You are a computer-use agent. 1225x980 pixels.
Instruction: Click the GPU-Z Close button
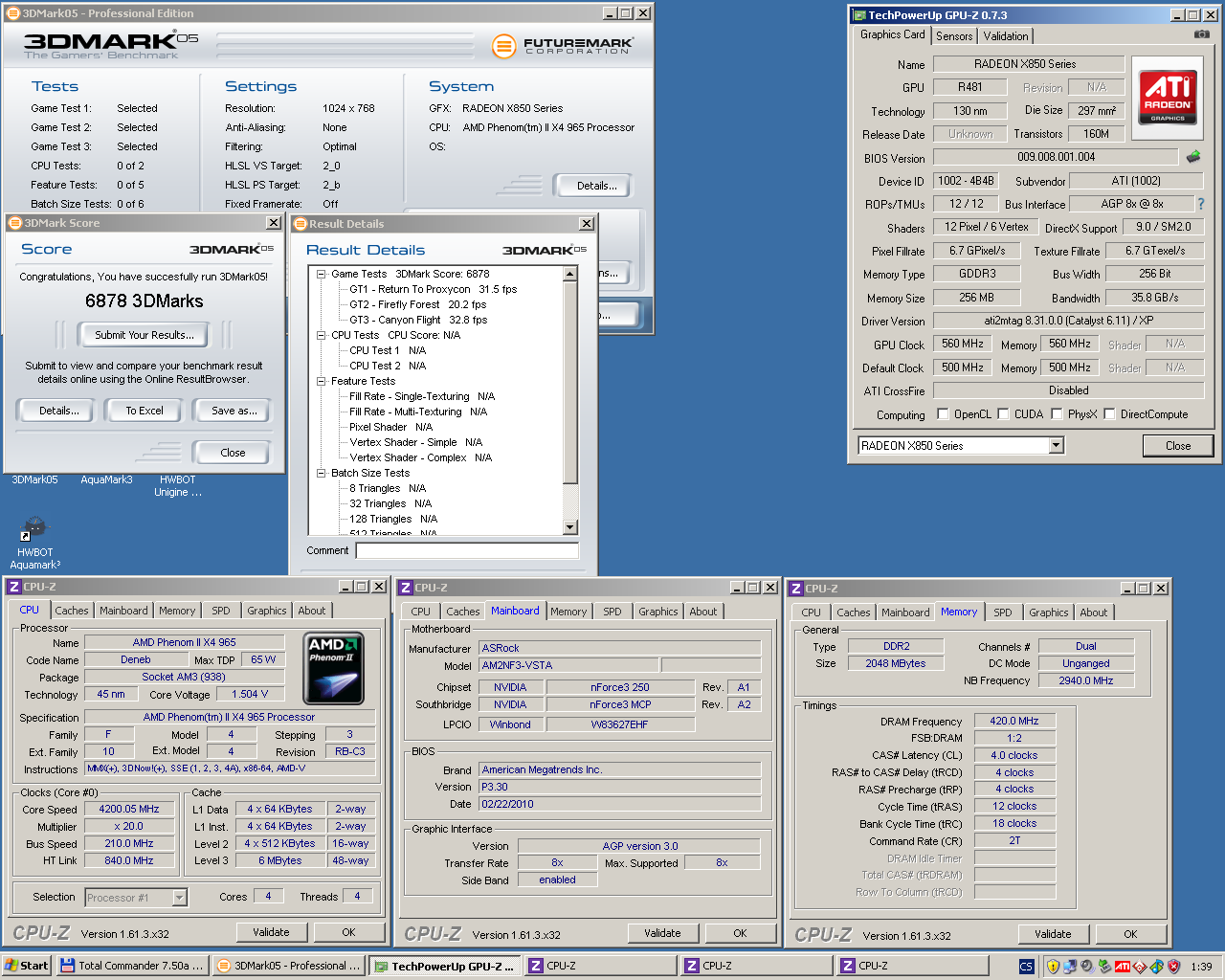pyautogui.click(x=1178, y=445)
